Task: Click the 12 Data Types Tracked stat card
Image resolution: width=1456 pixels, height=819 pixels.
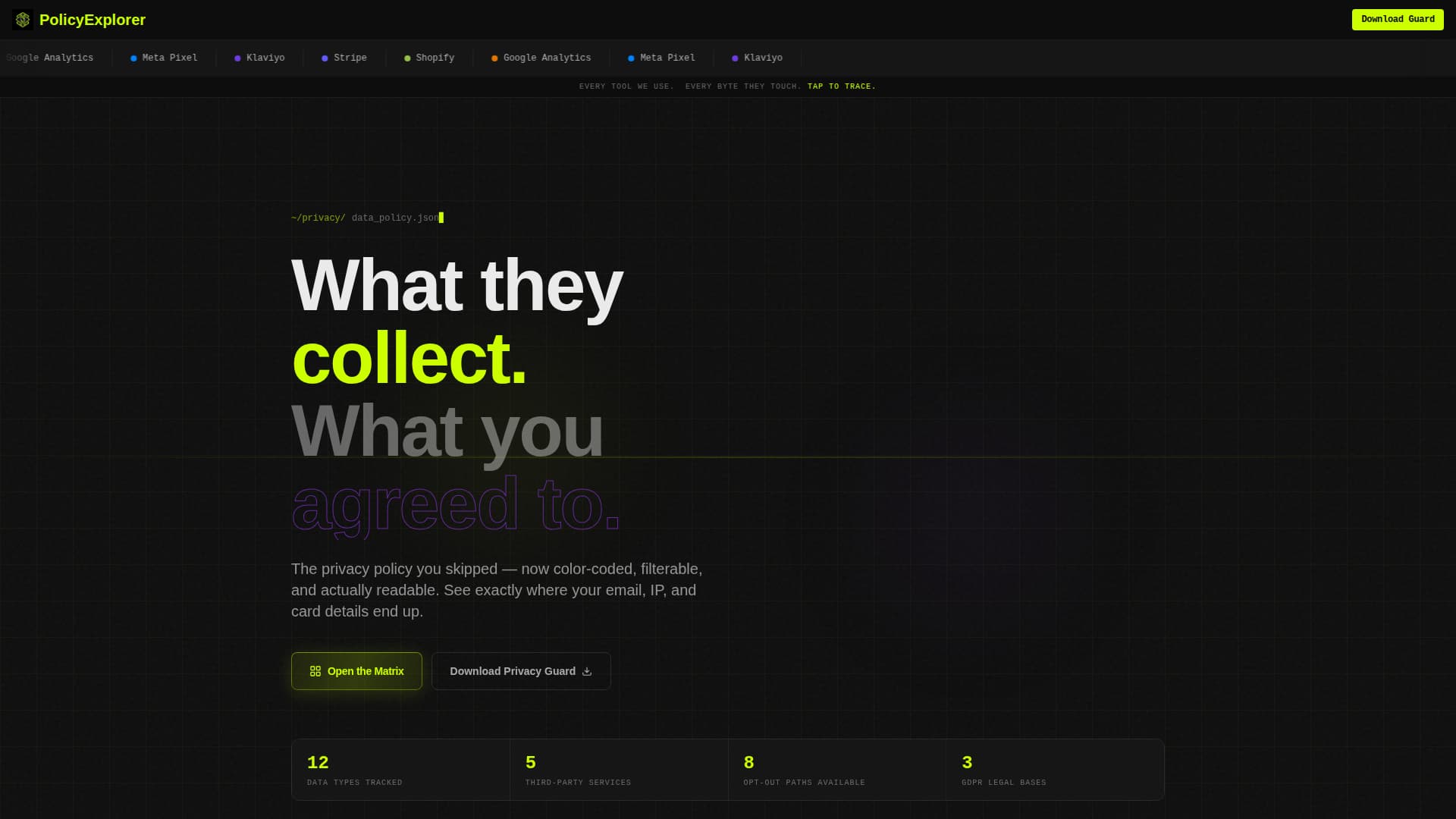Action: [x=400, y=769]
